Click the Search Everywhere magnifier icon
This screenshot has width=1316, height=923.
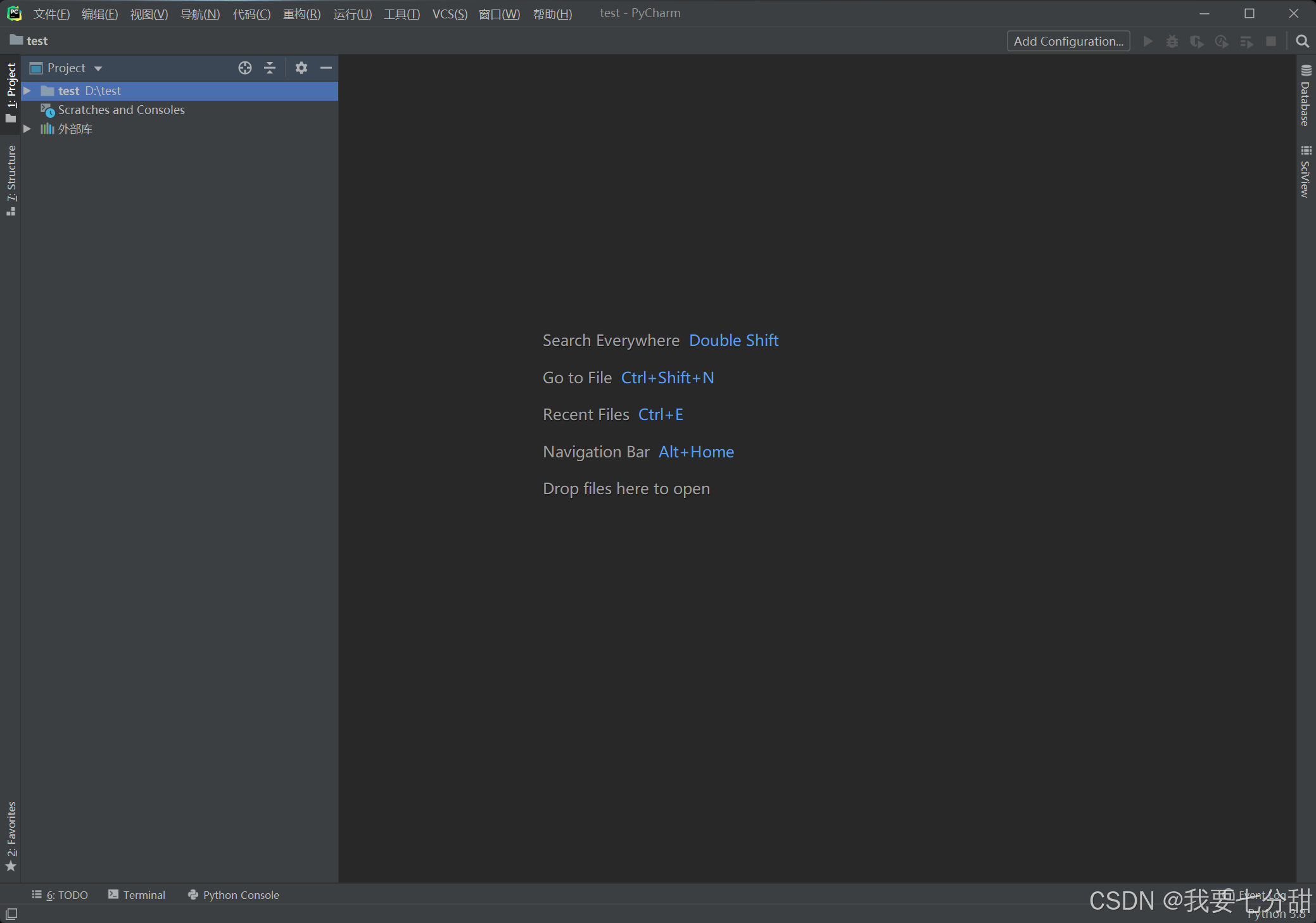[x=1302, y=41]
